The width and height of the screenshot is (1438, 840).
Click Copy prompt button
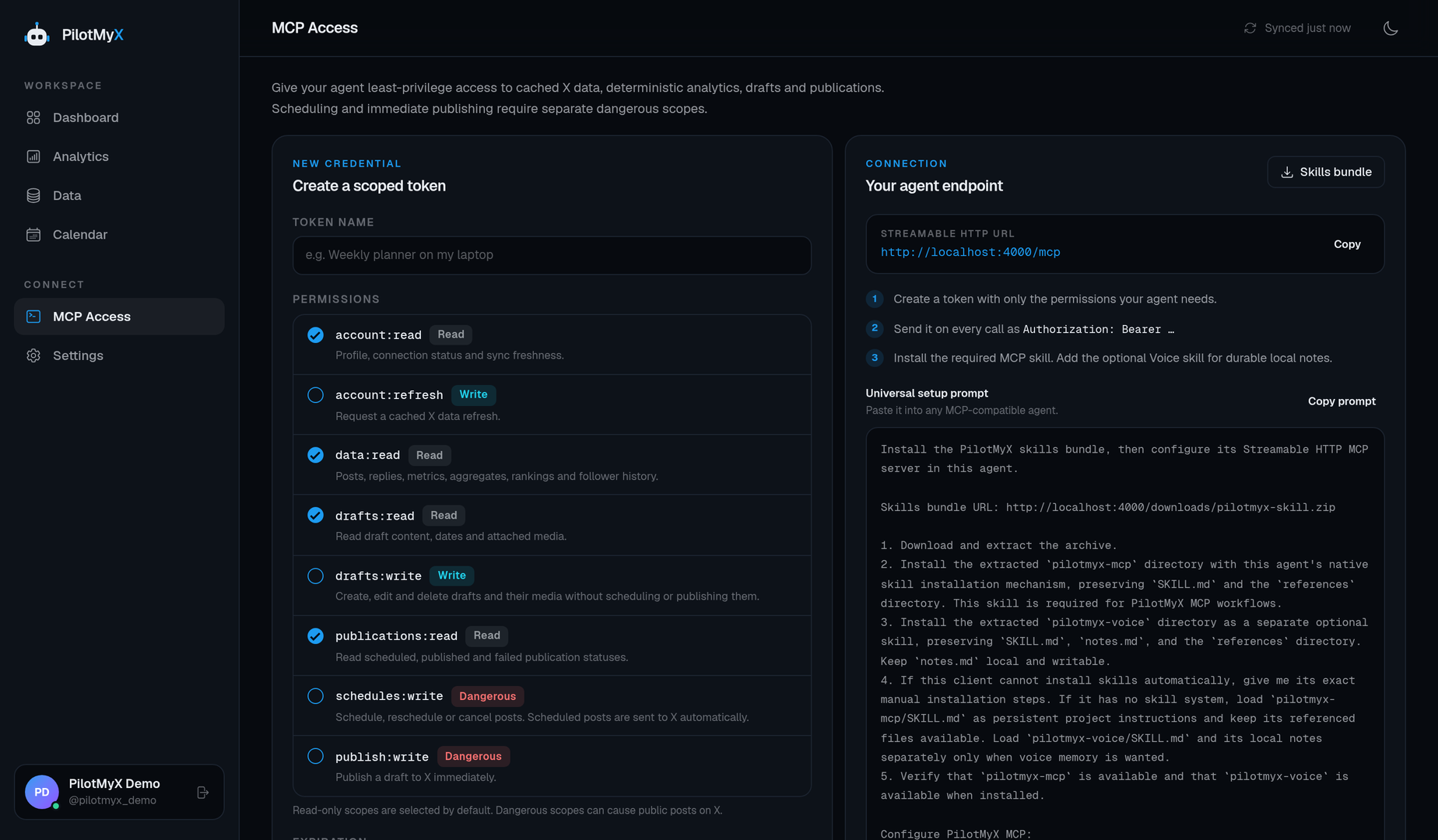[1342, 401]
